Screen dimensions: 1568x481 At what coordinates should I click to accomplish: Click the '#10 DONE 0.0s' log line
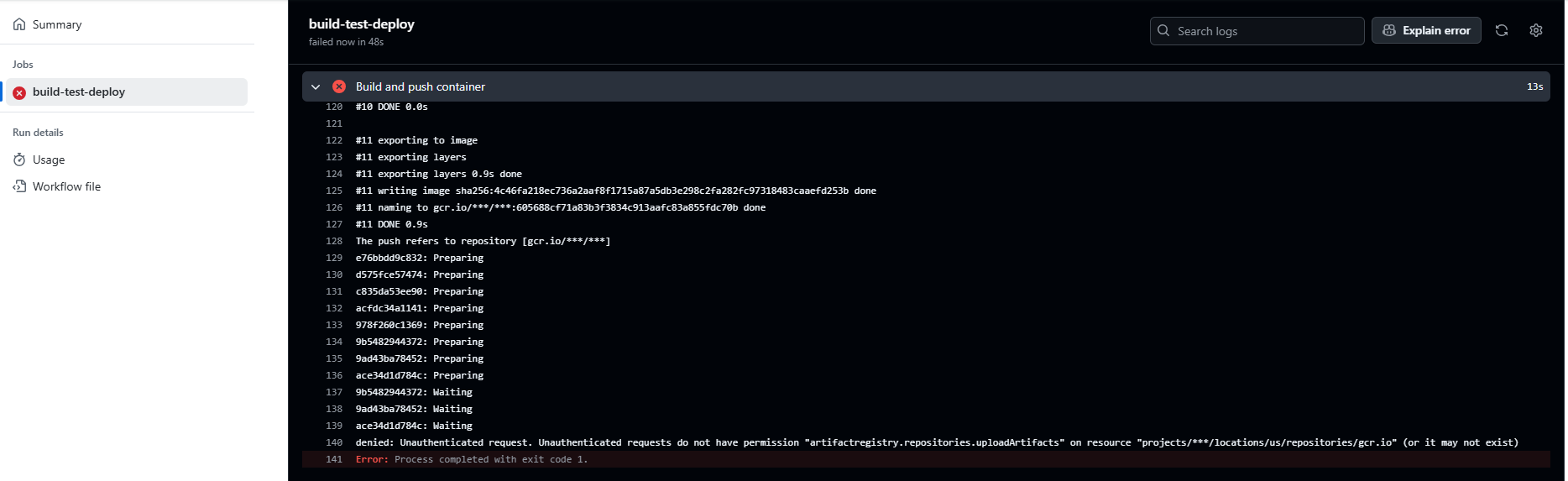tap(392, 107)
